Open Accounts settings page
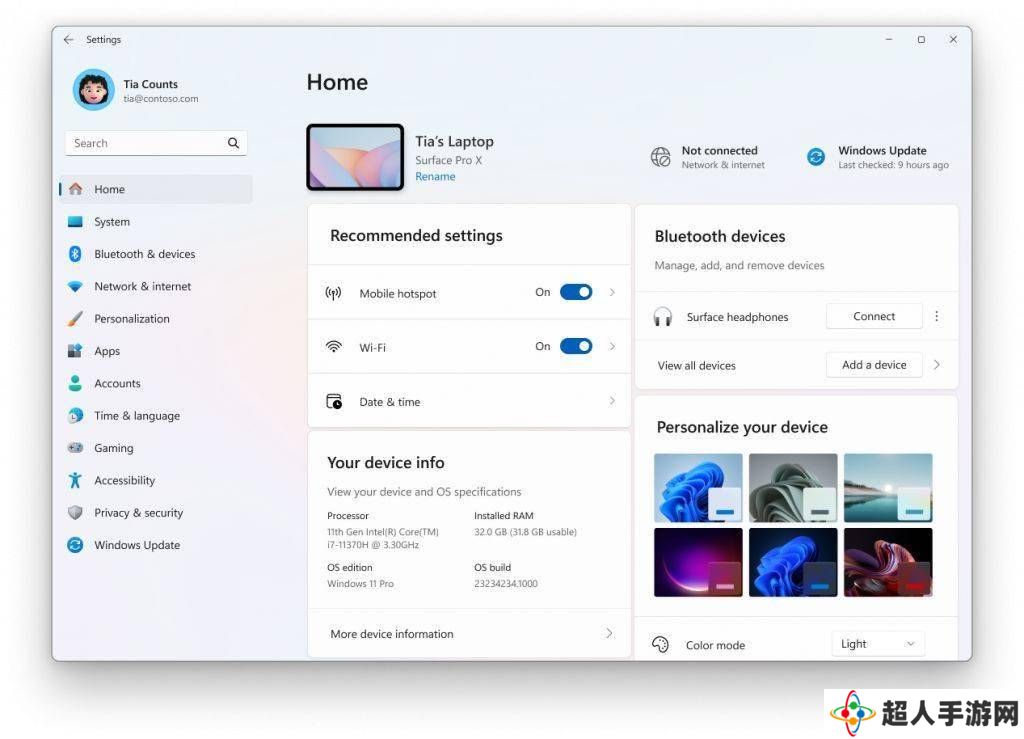The width and height of the screenshot is (1024, 739). pyautogui.click(x=156, y=383)
